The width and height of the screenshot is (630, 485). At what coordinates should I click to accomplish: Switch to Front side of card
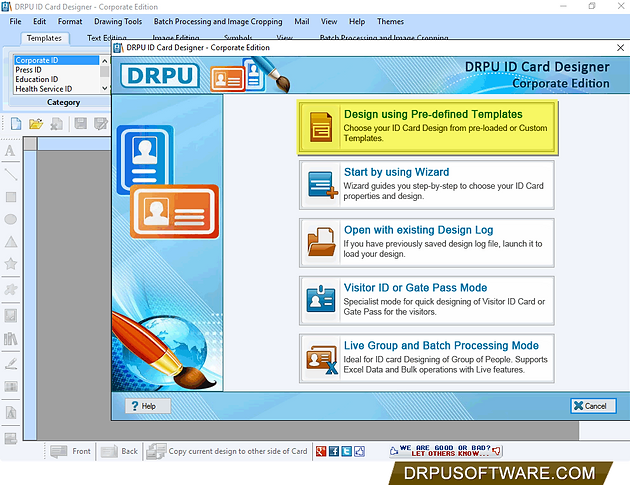(71, 451)
